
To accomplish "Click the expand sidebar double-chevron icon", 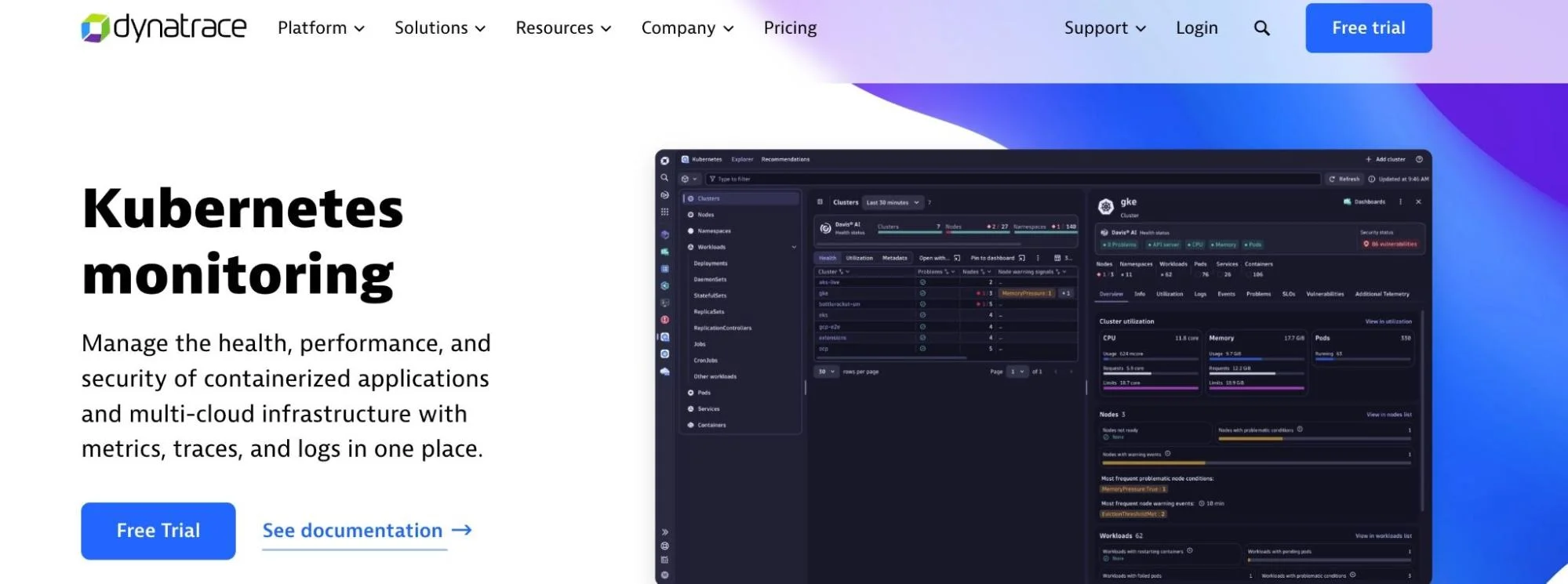I will click(x=664, y=531).
